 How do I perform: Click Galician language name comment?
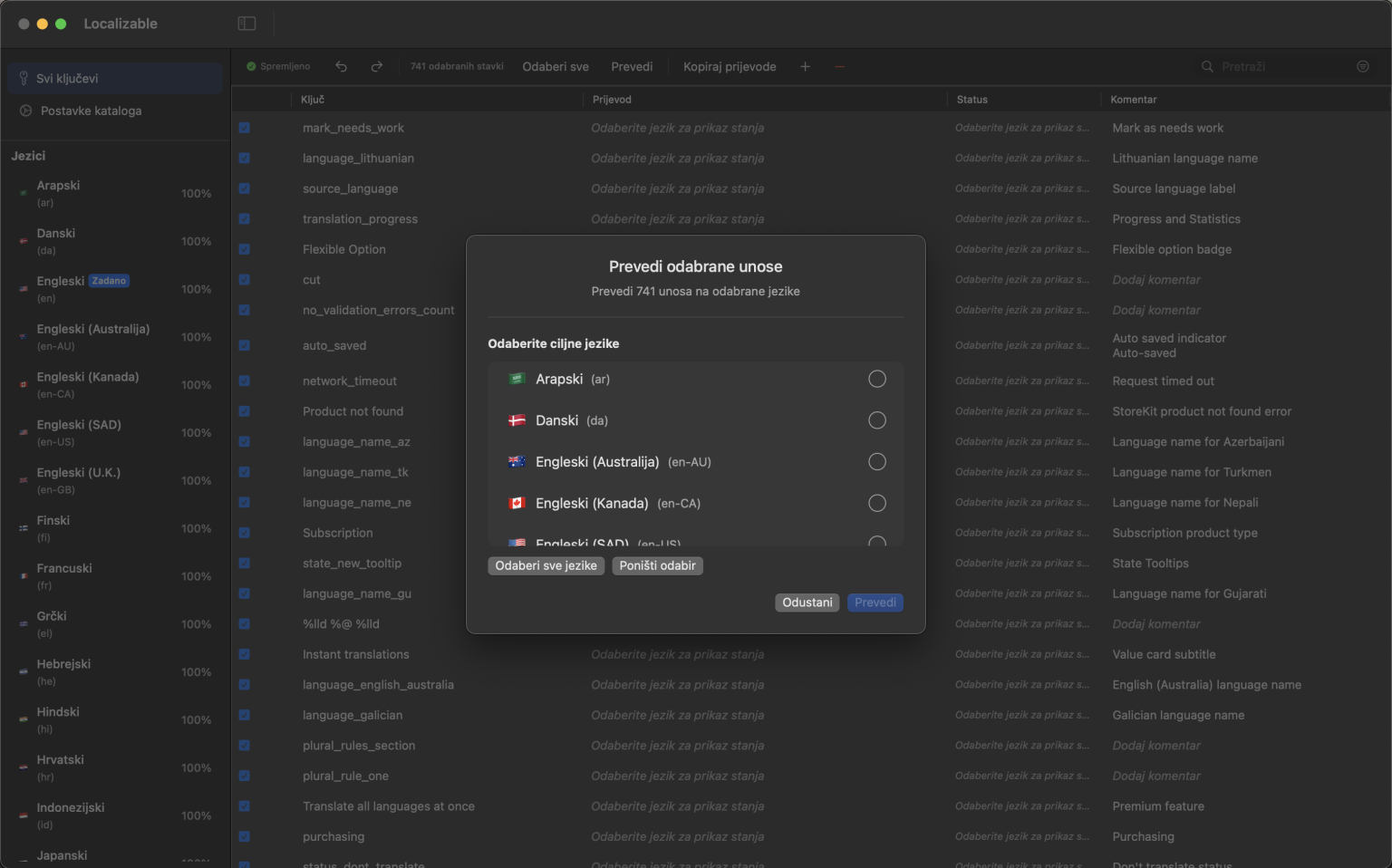pyautogui.click(x=1178, y=715)
